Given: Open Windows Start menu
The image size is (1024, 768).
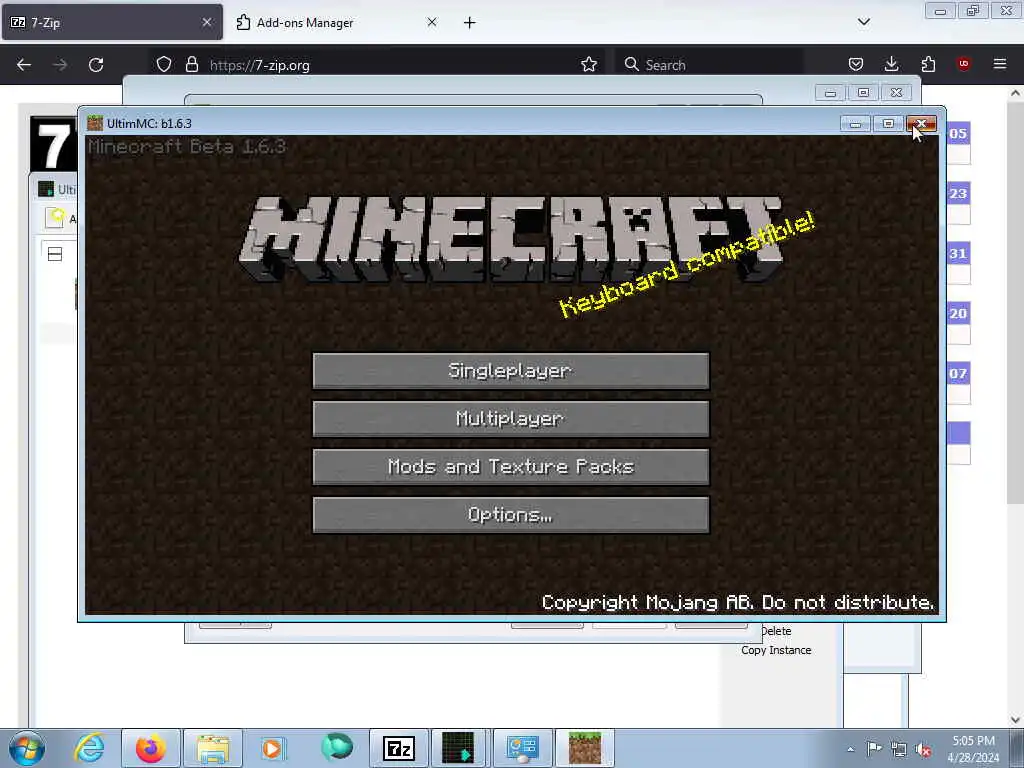Looking at the screenshot, I should coord(27,748).
